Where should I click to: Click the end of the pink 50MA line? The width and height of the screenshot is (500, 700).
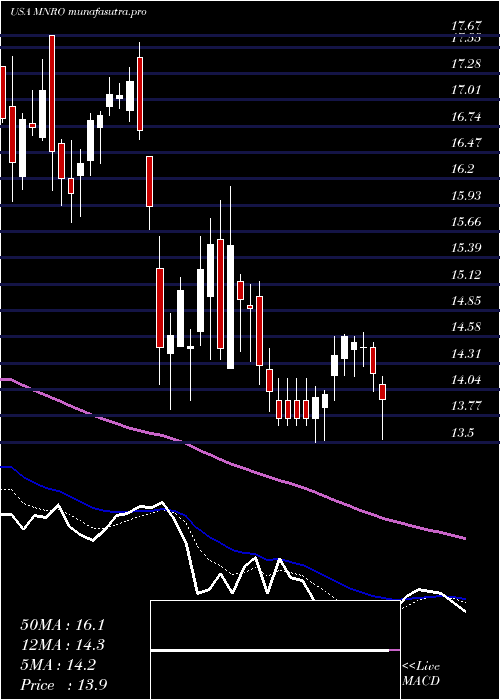coord(465,538)
